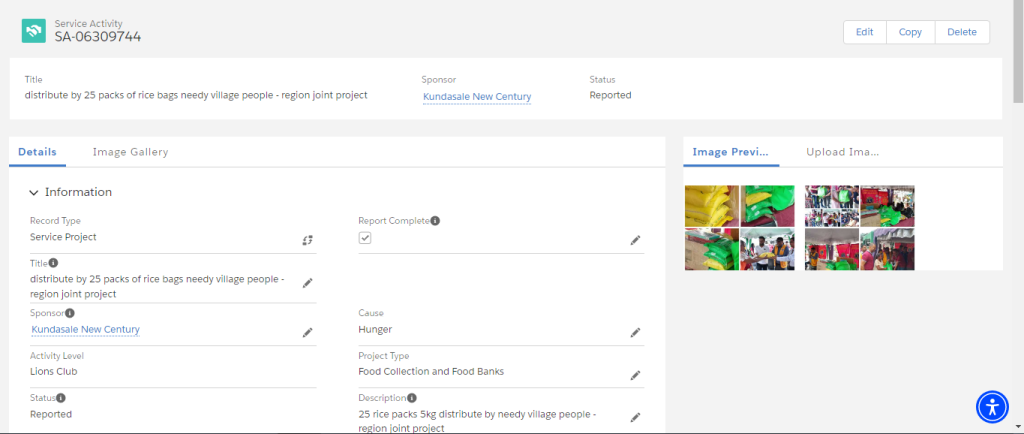Click the Reported status in header

[611, 95]
